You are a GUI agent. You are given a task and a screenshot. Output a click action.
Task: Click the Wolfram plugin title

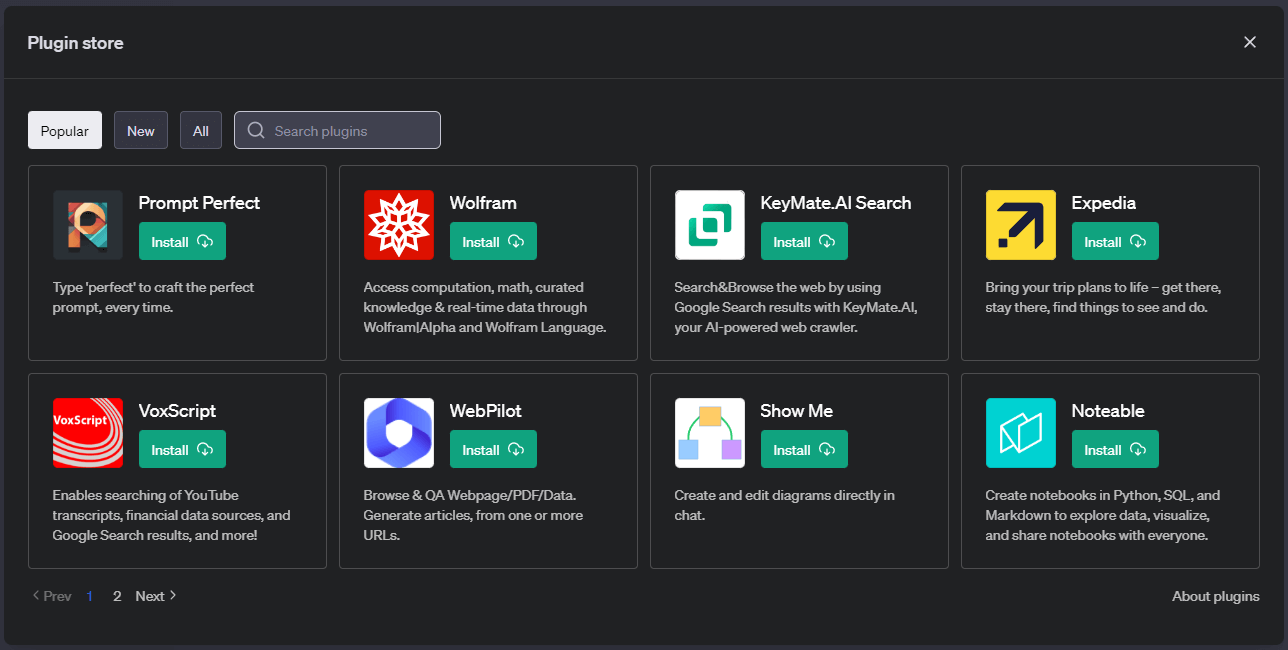483,203
